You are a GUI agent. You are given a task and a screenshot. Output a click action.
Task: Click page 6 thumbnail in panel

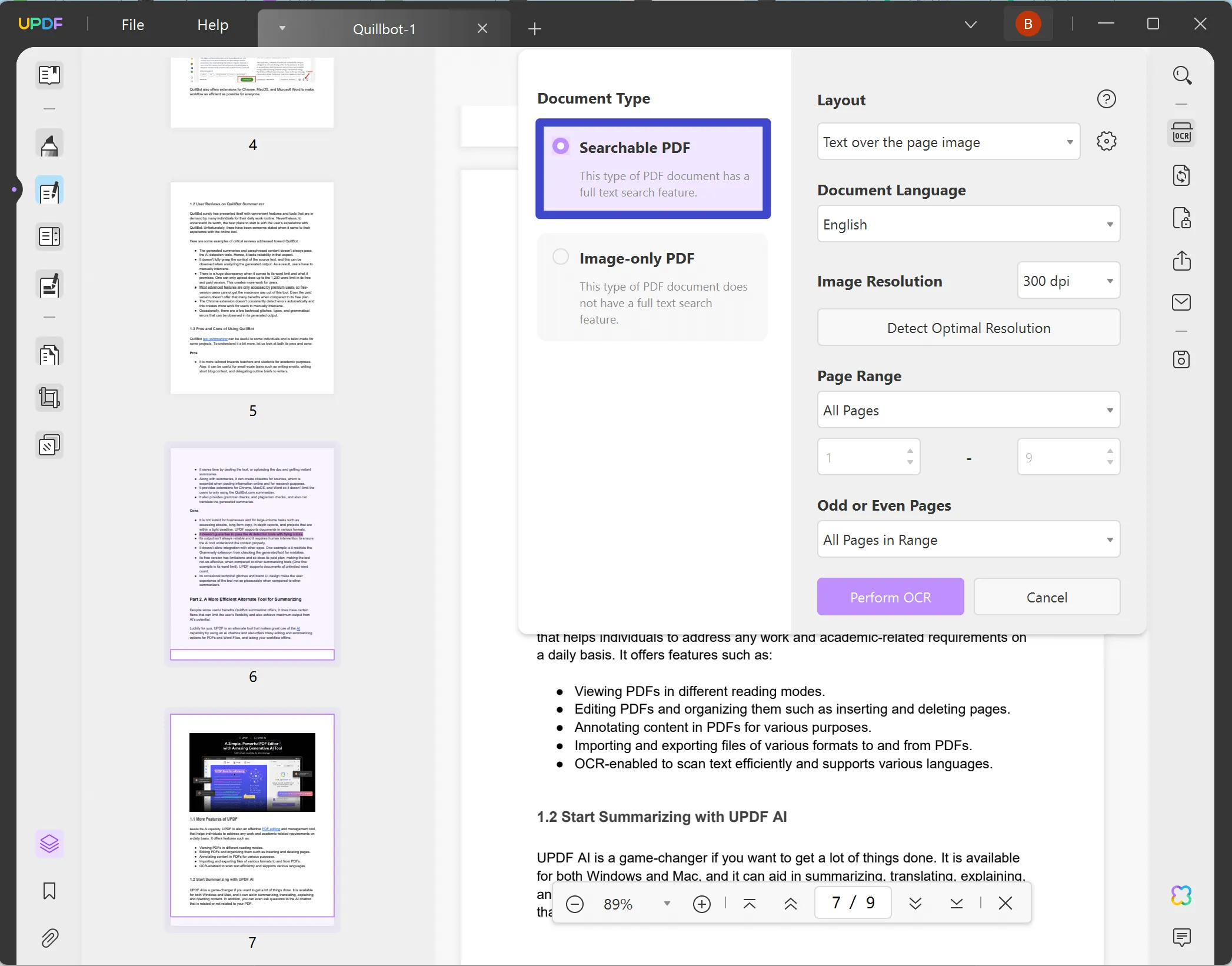252,552
